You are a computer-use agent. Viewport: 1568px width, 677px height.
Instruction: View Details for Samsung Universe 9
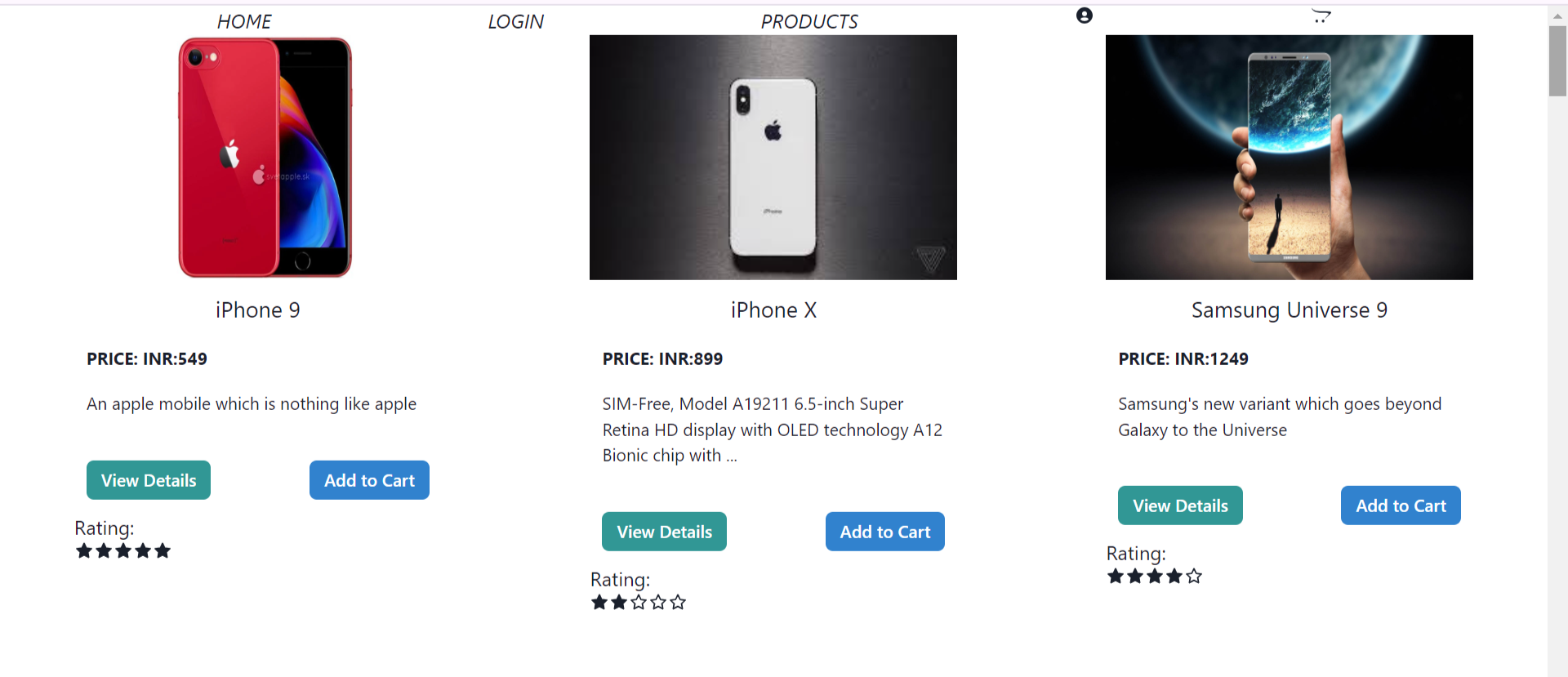1180,506
